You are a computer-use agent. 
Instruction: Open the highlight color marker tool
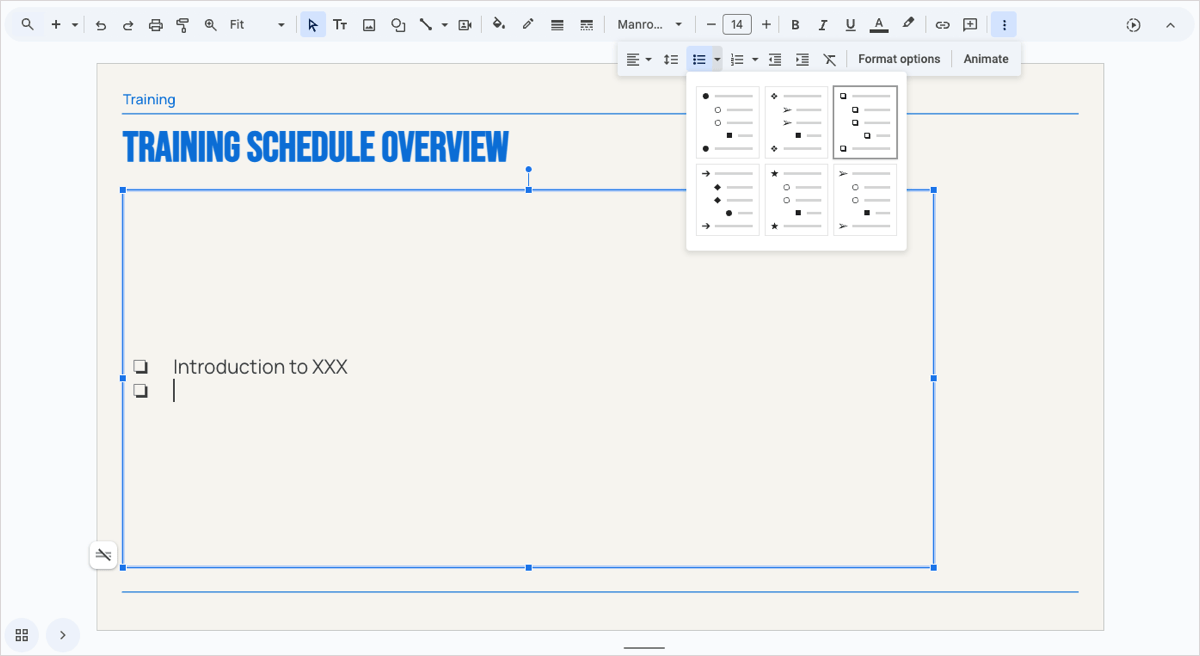(x=908, y=25)
